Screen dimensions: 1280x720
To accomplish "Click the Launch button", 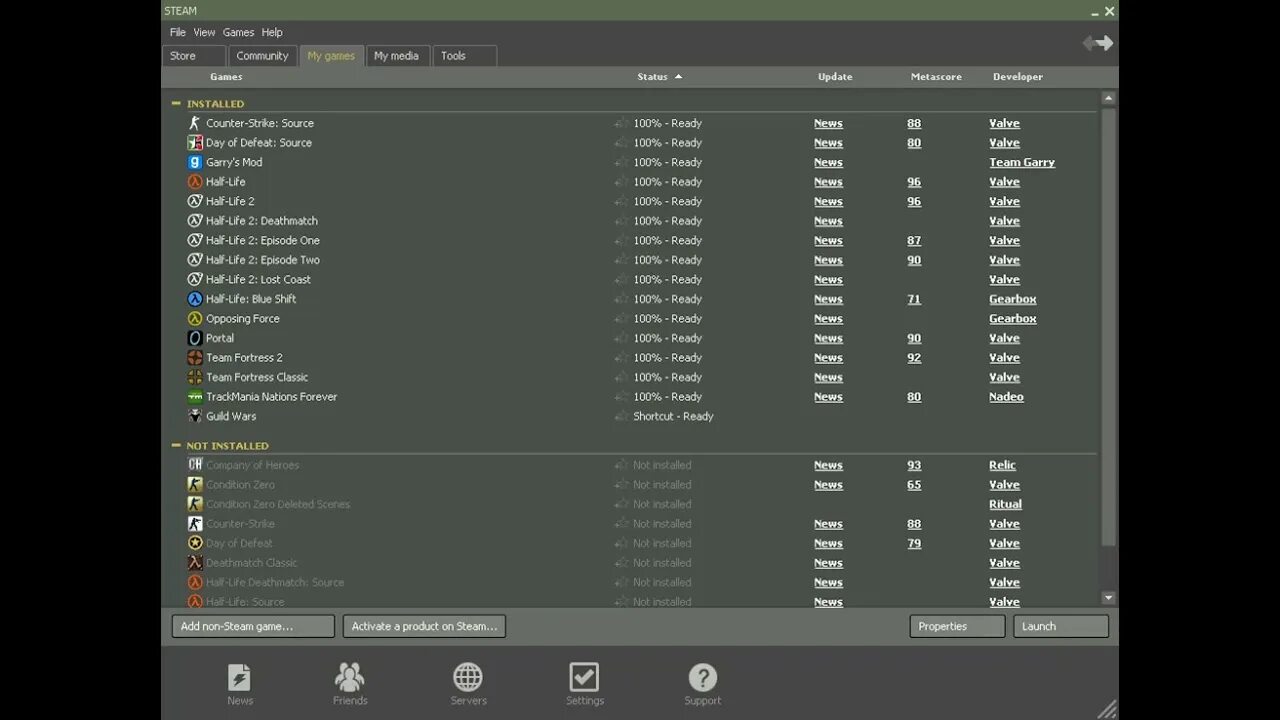I will [x=1061, y=626].
